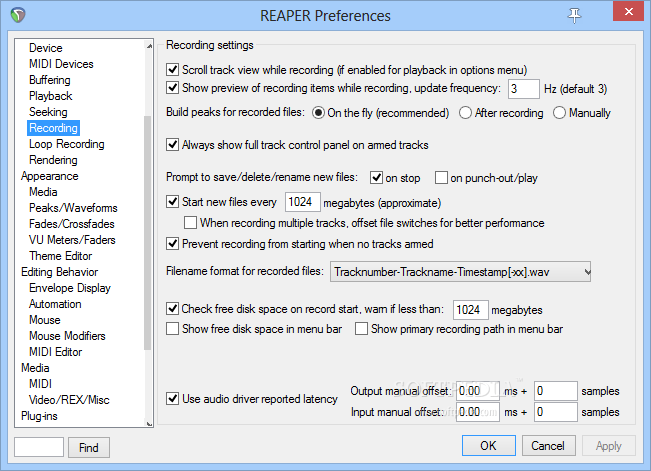
Task: Open the Video/REX/Misc page
Action: pos(69,400)
